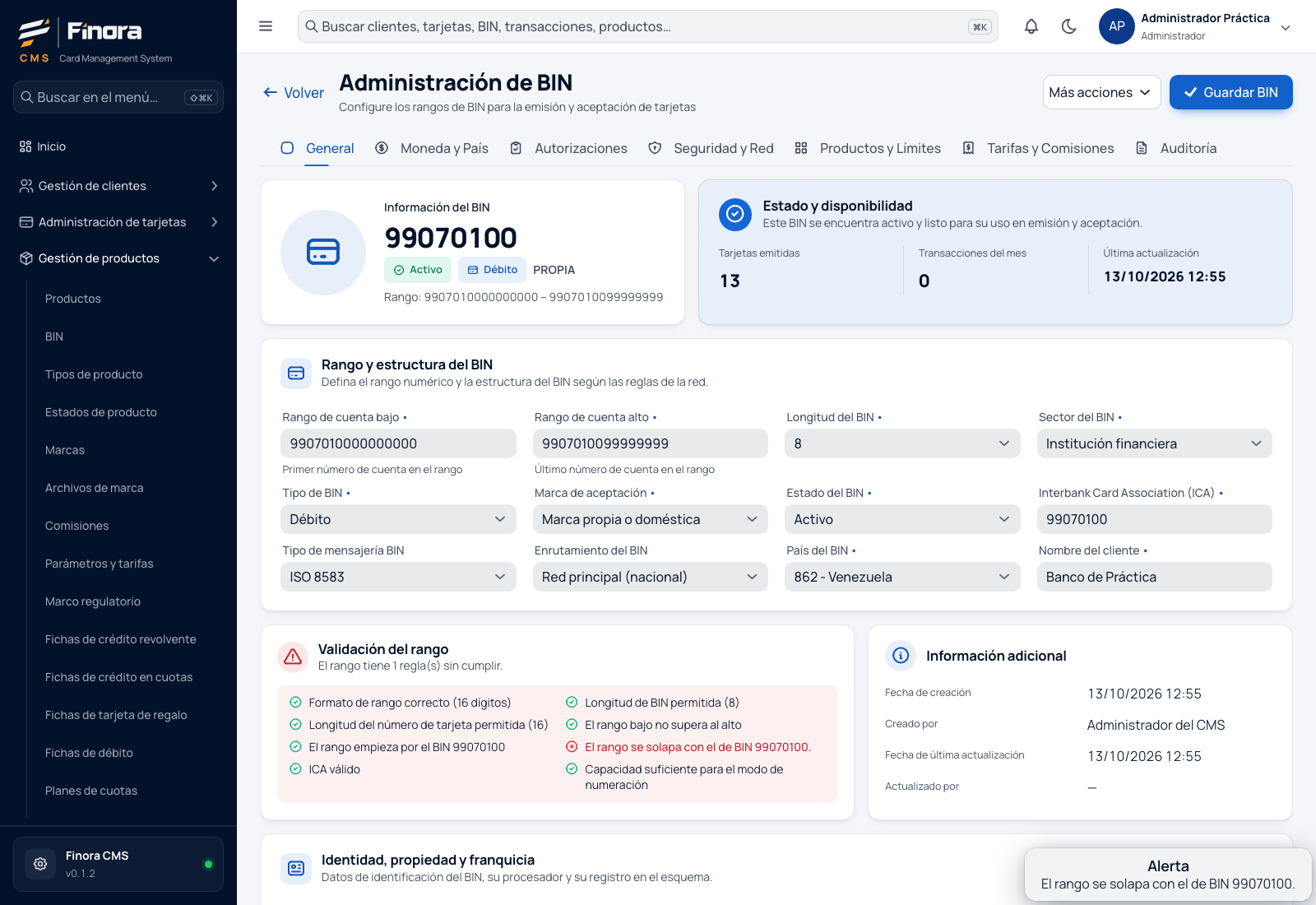Screen dimensions: 1316x905
Task: Open the Enrutamiento del BIN dropdown
Action: (651, 577)
